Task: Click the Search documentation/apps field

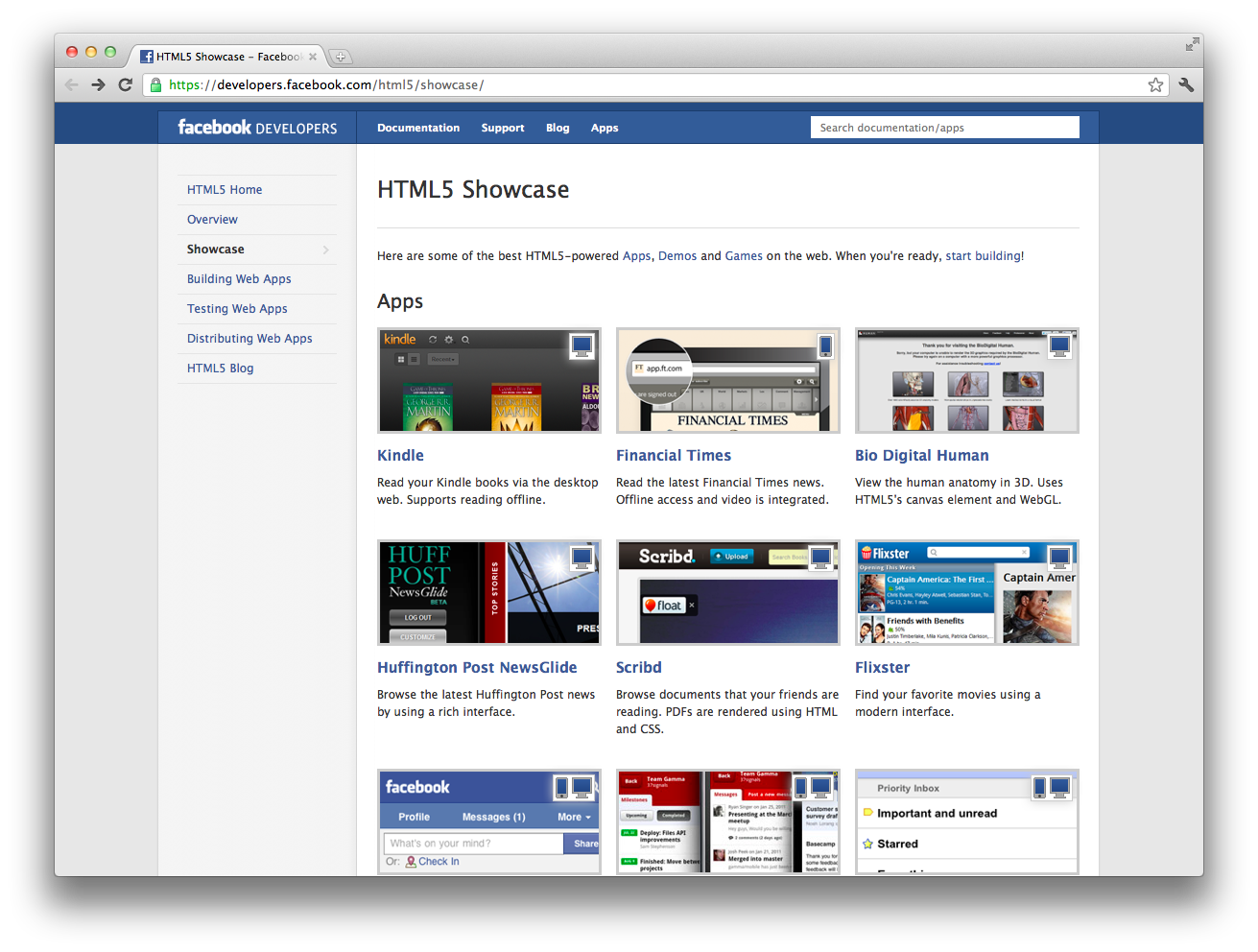Action: click(944, 128)
